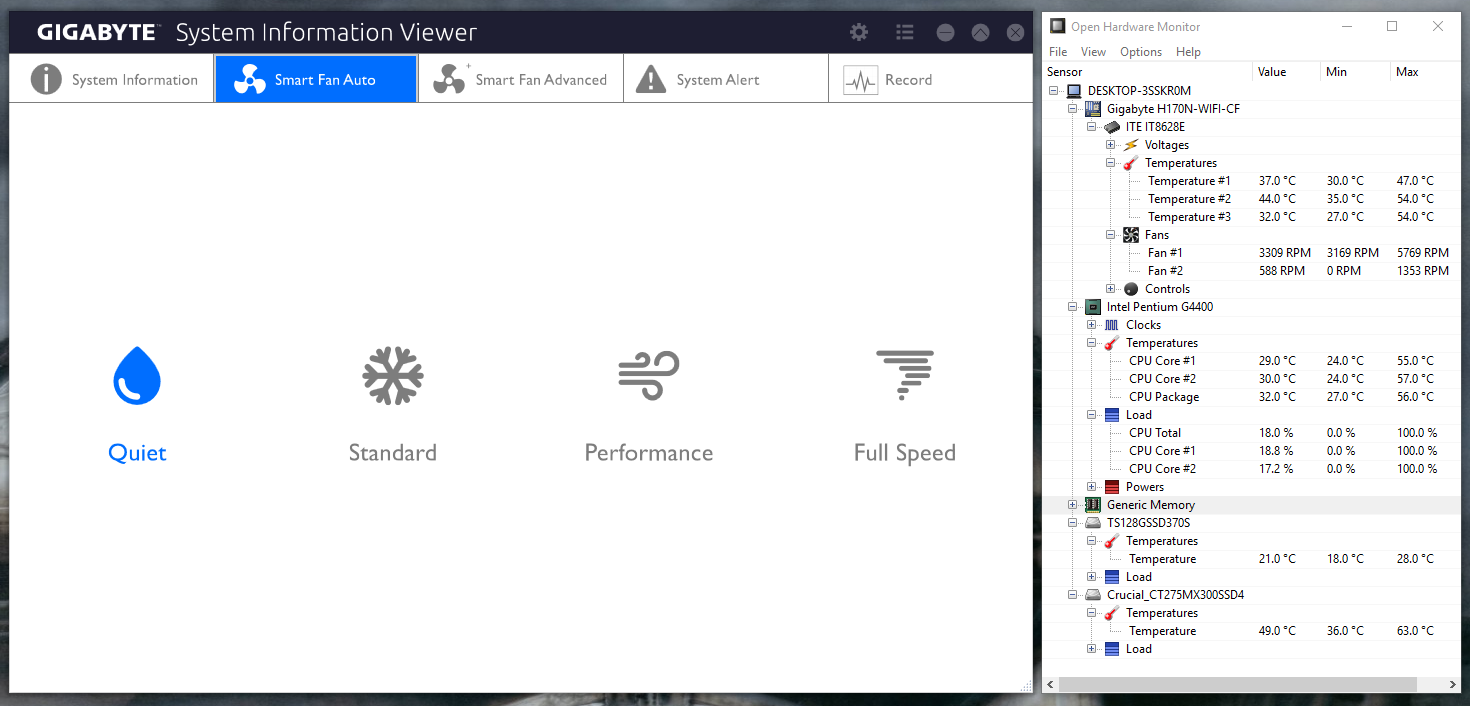1470x706 pixels.
Task: Click the Min column header
Action: coord(1356,72)
